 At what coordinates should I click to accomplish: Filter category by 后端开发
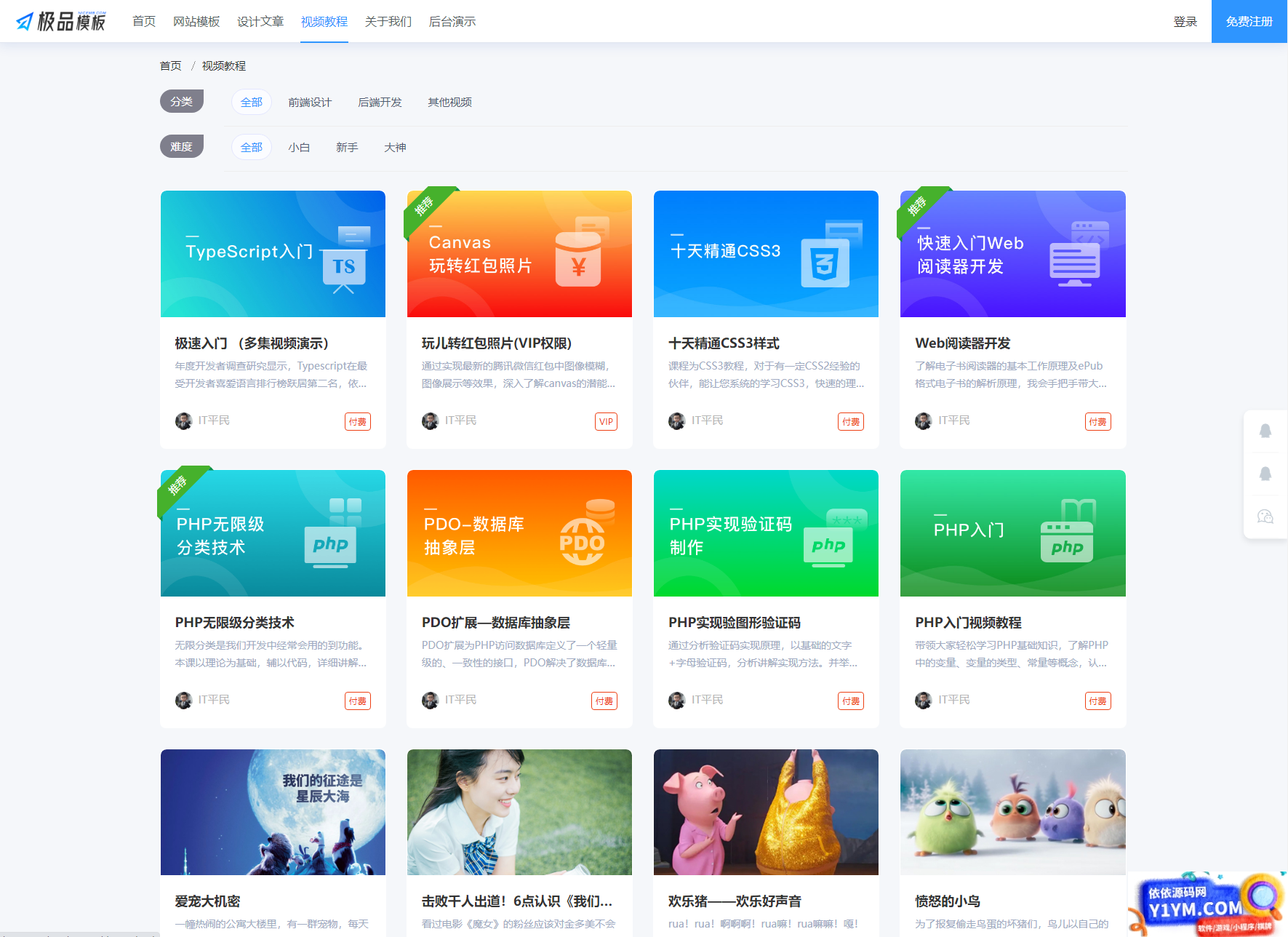[x=380, y=103]
